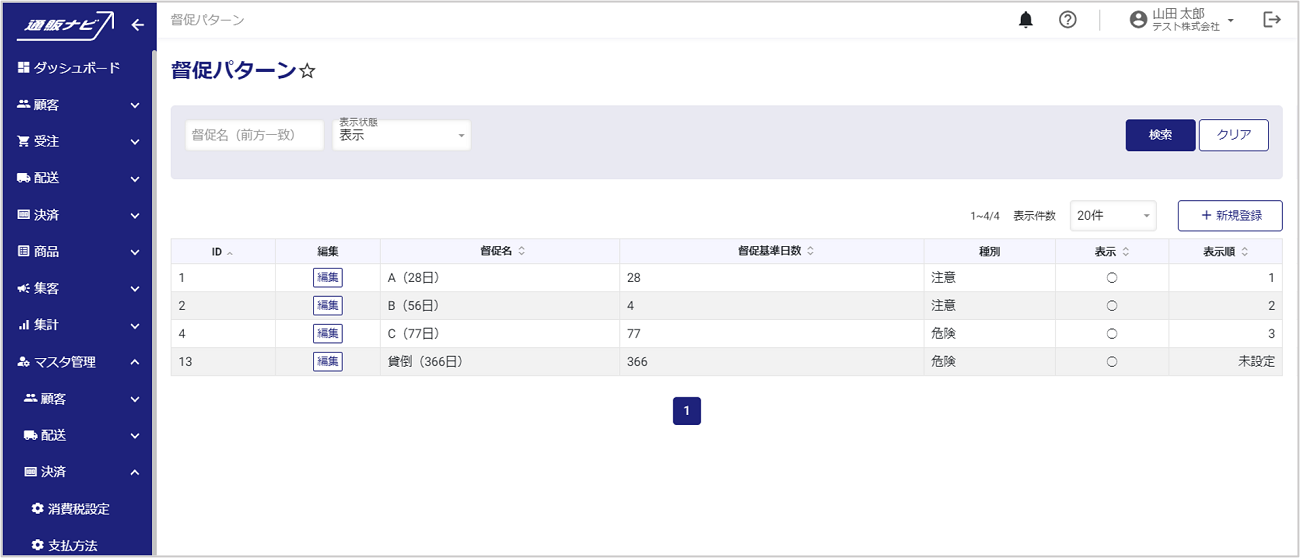The image size is (1300, 558).
Task: Open help via question mark icon
Action: coord(1067,20)
